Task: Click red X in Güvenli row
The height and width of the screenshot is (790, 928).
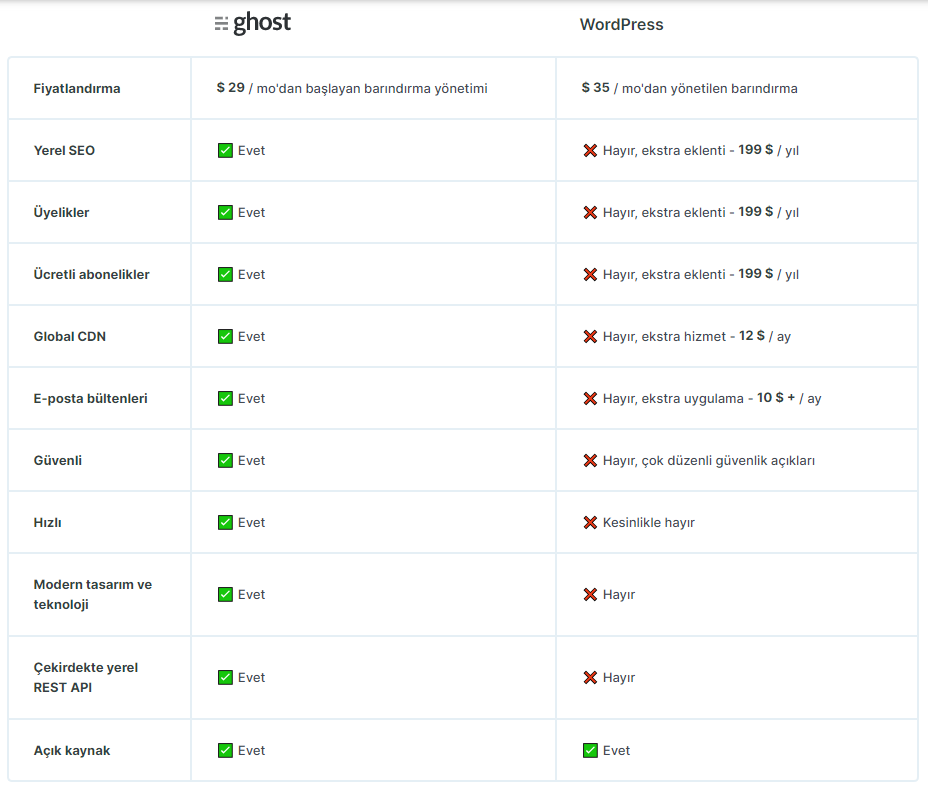Action: (x=590, y=460)
